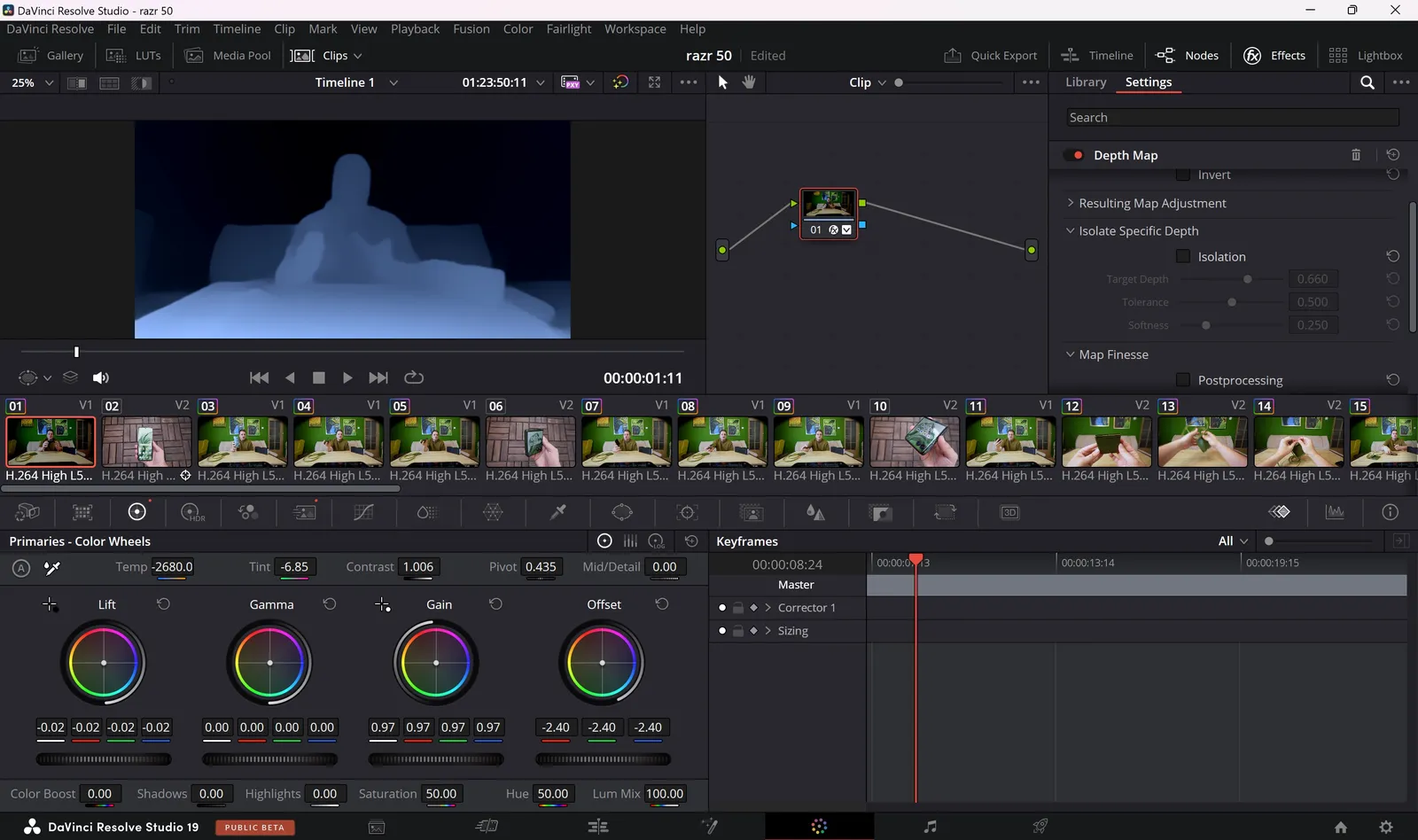Switch to the Library tab
This screenshot has width=1418, height=840.
pos(1085,82)
